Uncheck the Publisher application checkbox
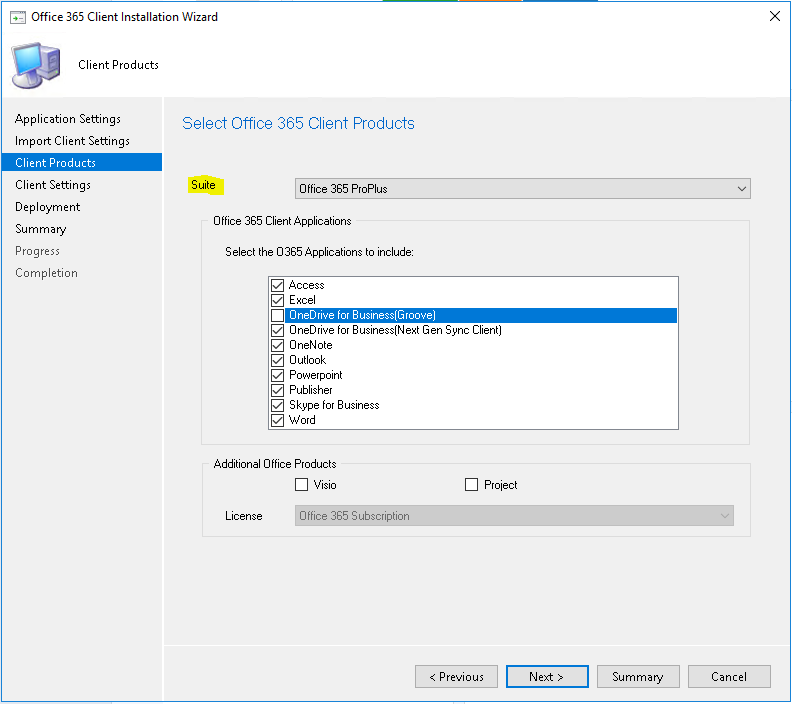Image resolution: width=792 pixels, height=704 pixels. pyautogui.click(x=277, y=390)
